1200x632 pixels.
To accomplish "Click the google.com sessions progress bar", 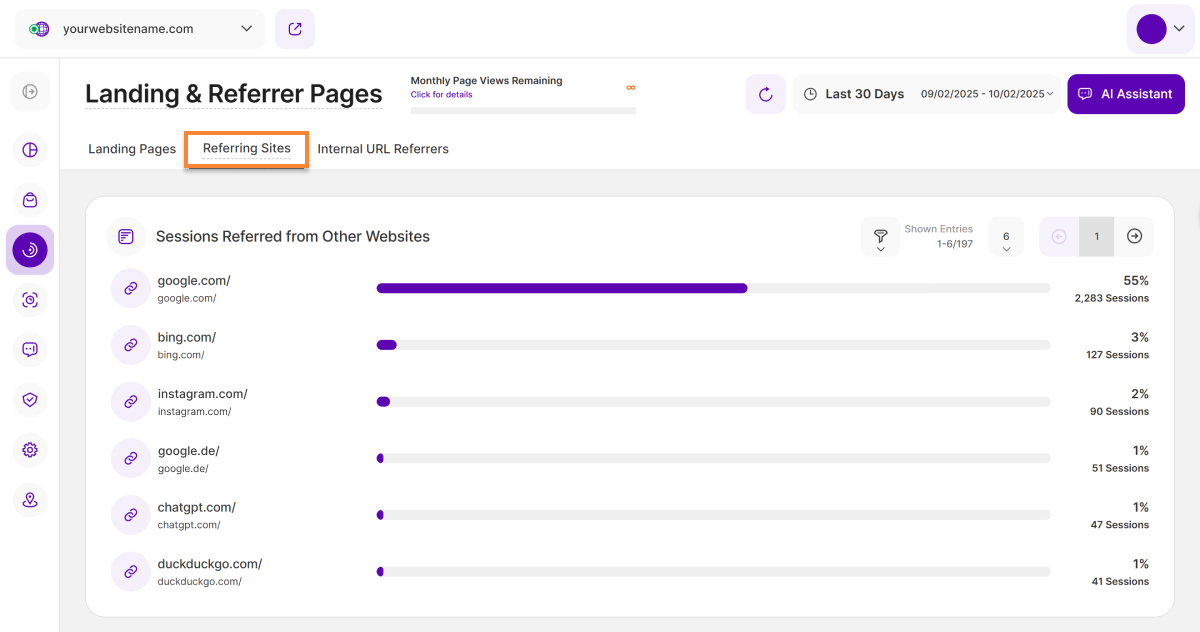I will [712, 288].
